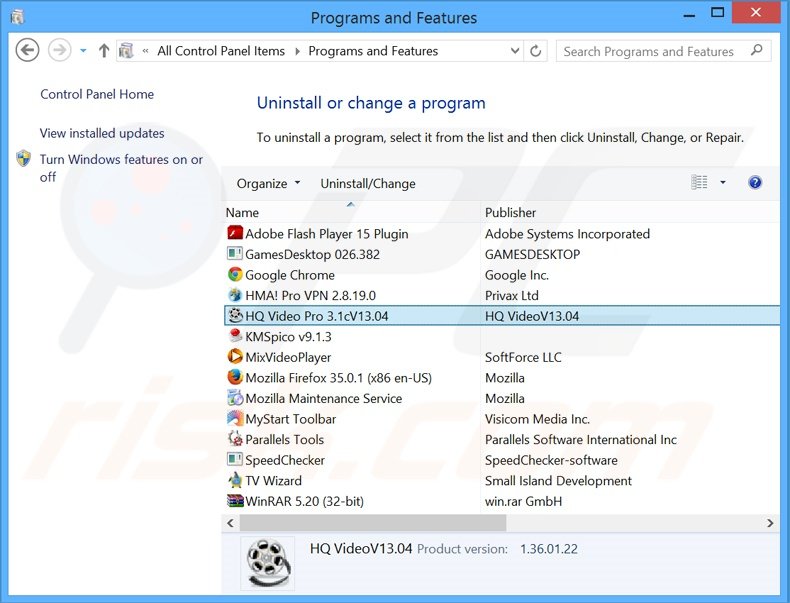Viewport: 790px width, 603px height.
Task: Open View installed updates
Action: click(x=102, y=133)
